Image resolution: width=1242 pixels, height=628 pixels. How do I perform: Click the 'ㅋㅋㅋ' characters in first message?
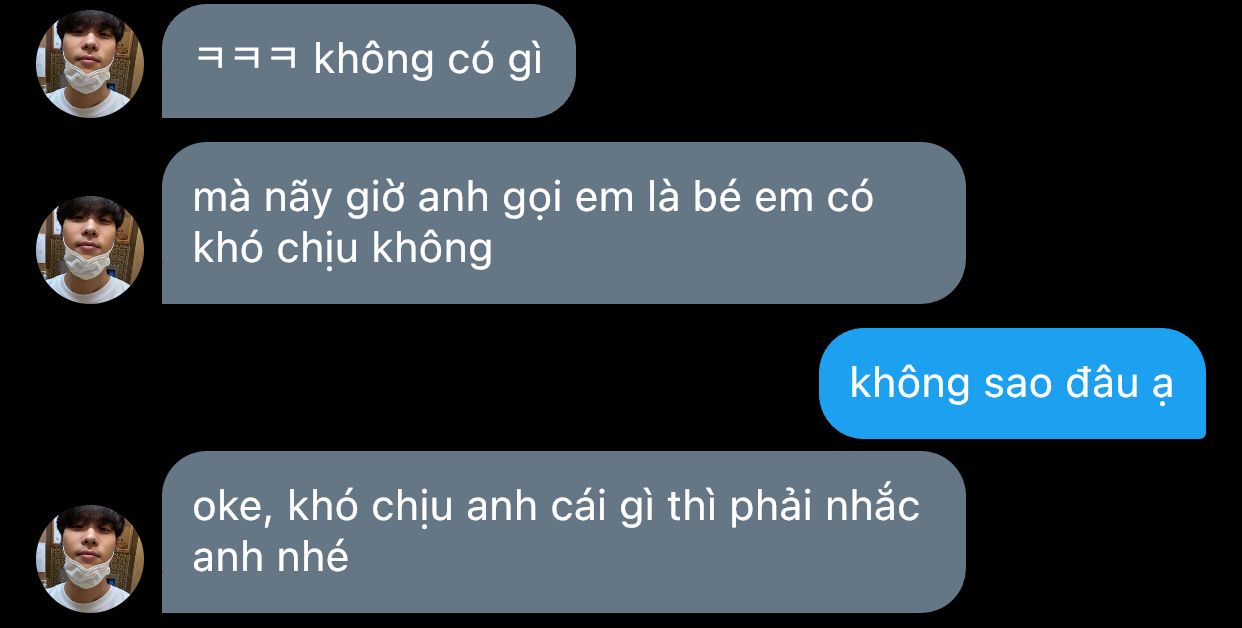(x=245, y=61)
